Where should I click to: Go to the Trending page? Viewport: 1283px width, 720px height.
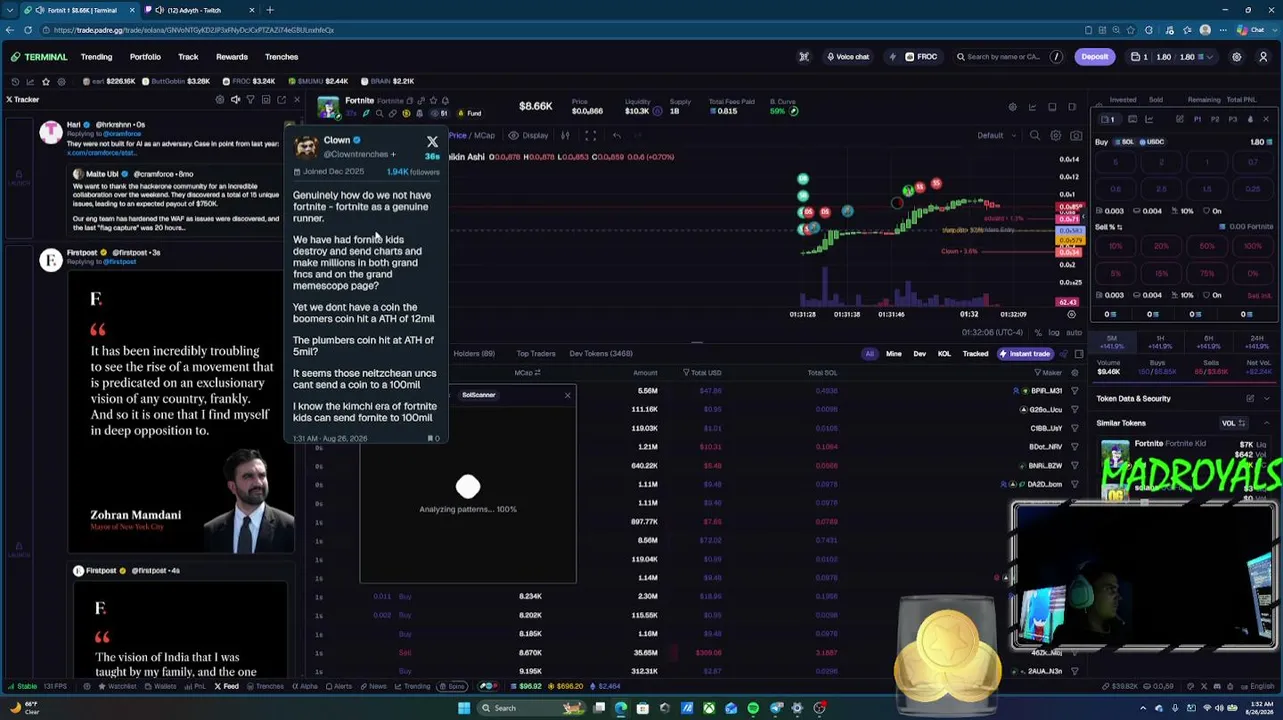pyautogui.click(x=96, y=57)
